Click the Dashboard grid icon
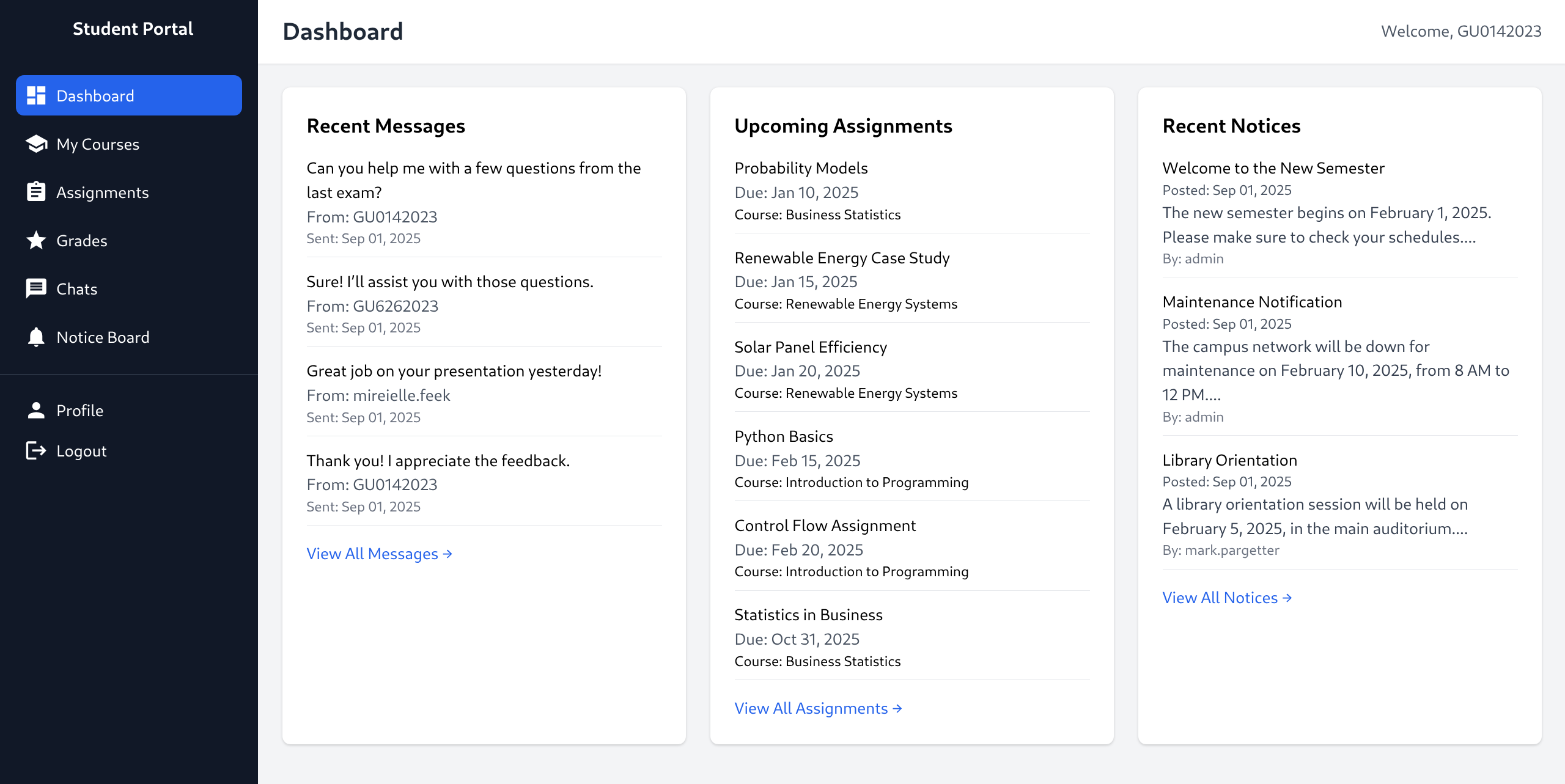The height and width of the screenshot is (784, 1565). [36, 95]
